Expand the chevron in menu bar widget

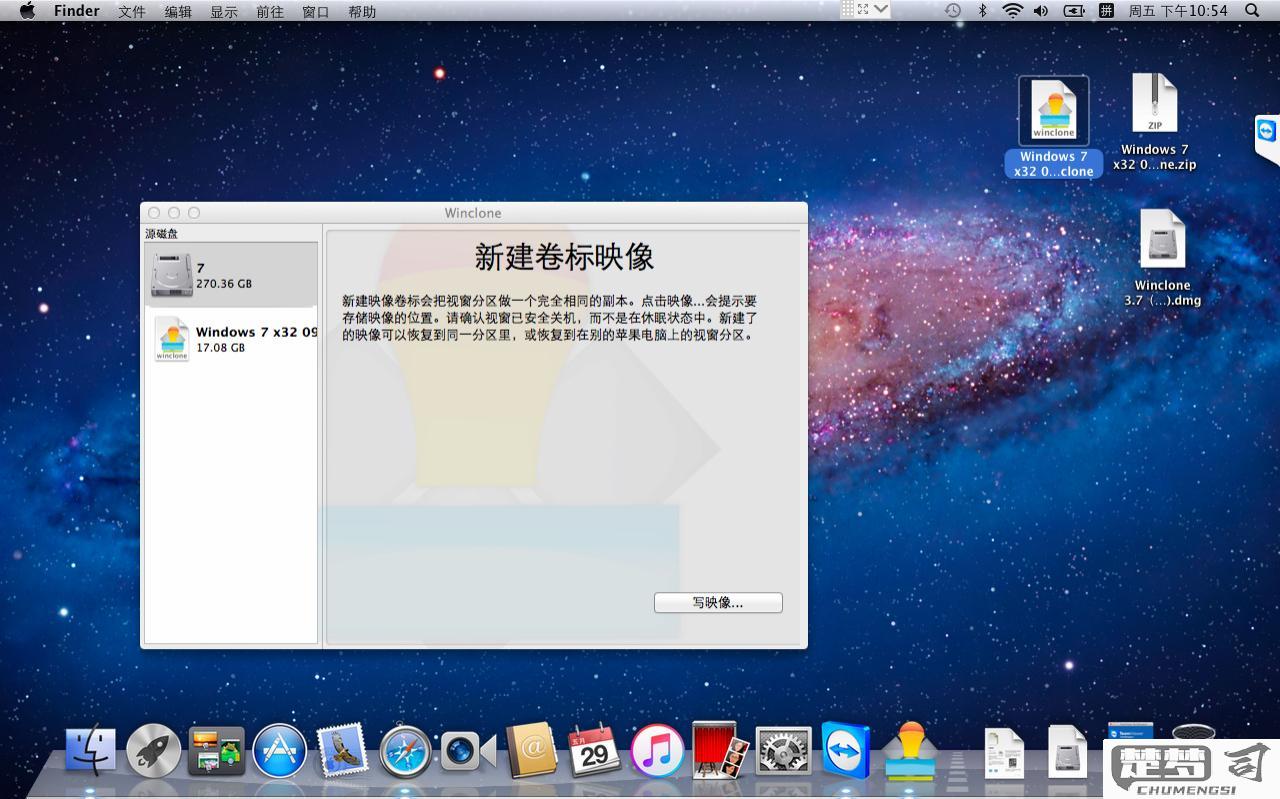881,9
